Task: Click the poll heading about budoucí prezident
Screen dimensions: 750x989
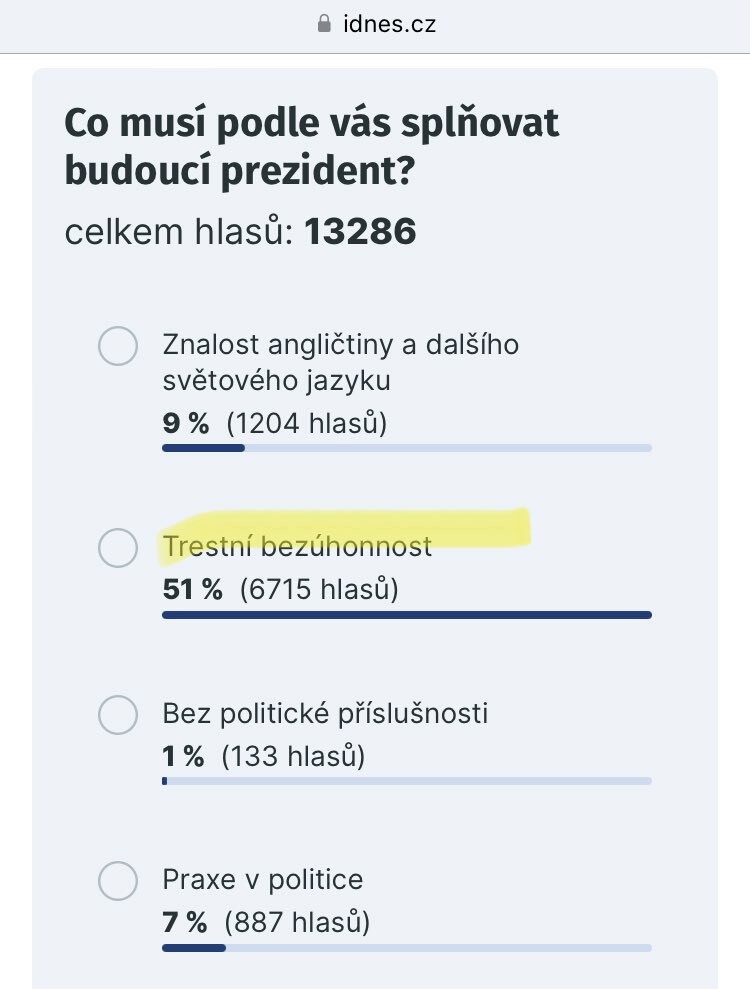Action: tap(312, 146)
